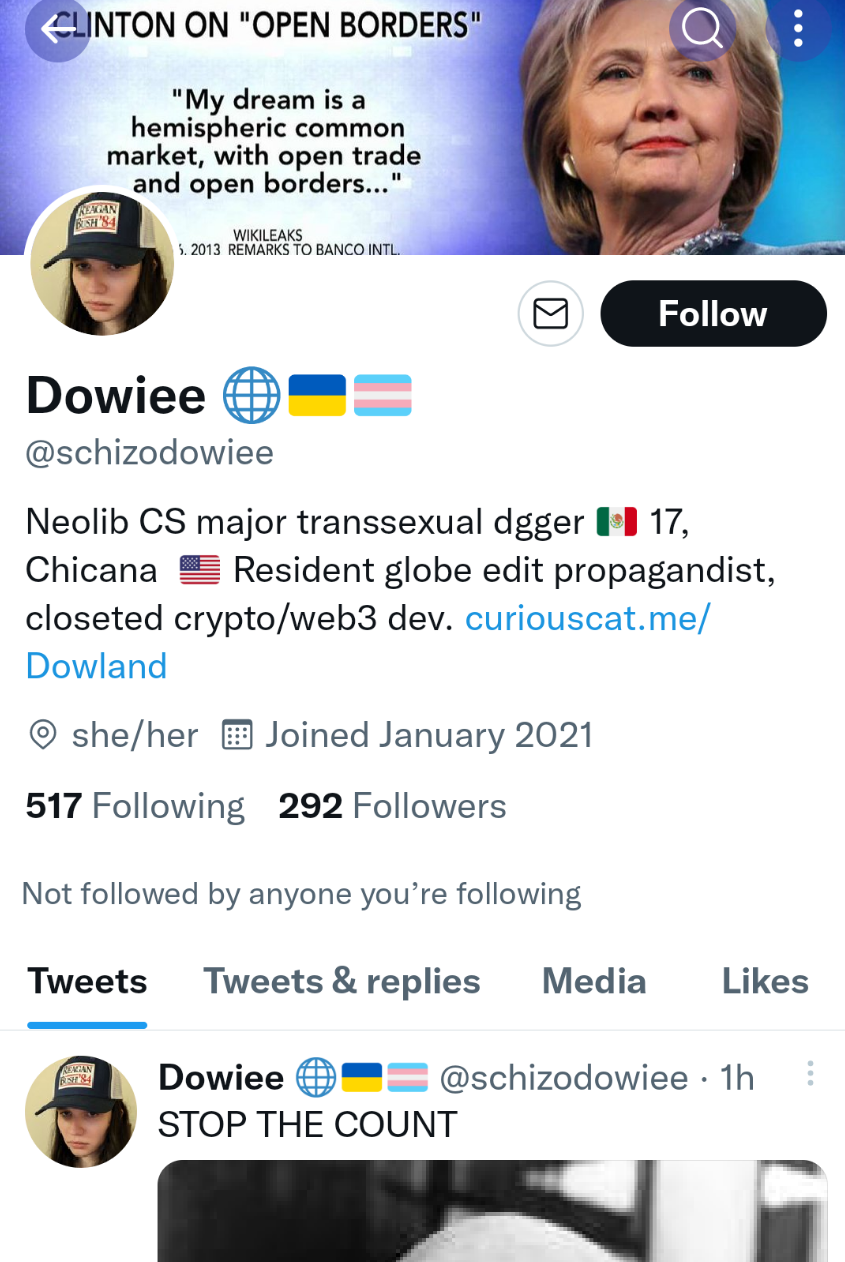The height and width of the screenshot is (1262, 845).
Task: Tap the envelope message icon
Action: tap(550, 314)
